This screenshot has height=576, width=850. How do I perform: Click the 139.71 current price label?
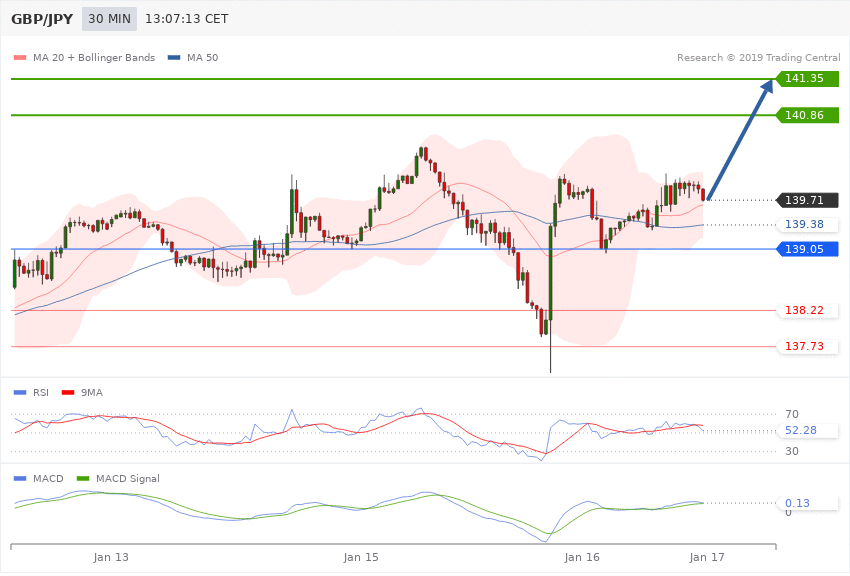807,200
